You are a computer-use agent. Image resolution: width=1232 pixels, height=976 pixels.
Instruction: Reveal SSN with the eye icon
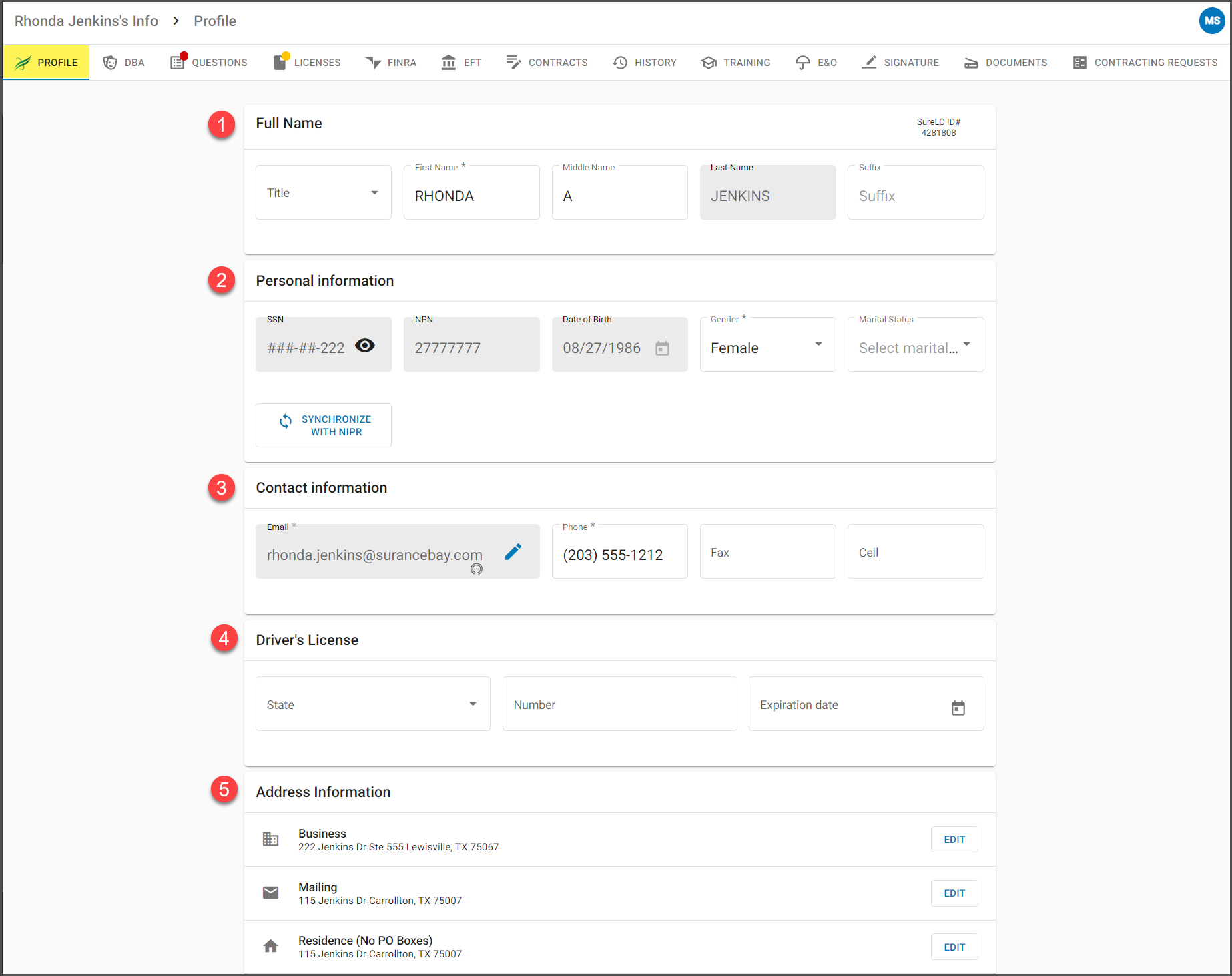point(365,346)
